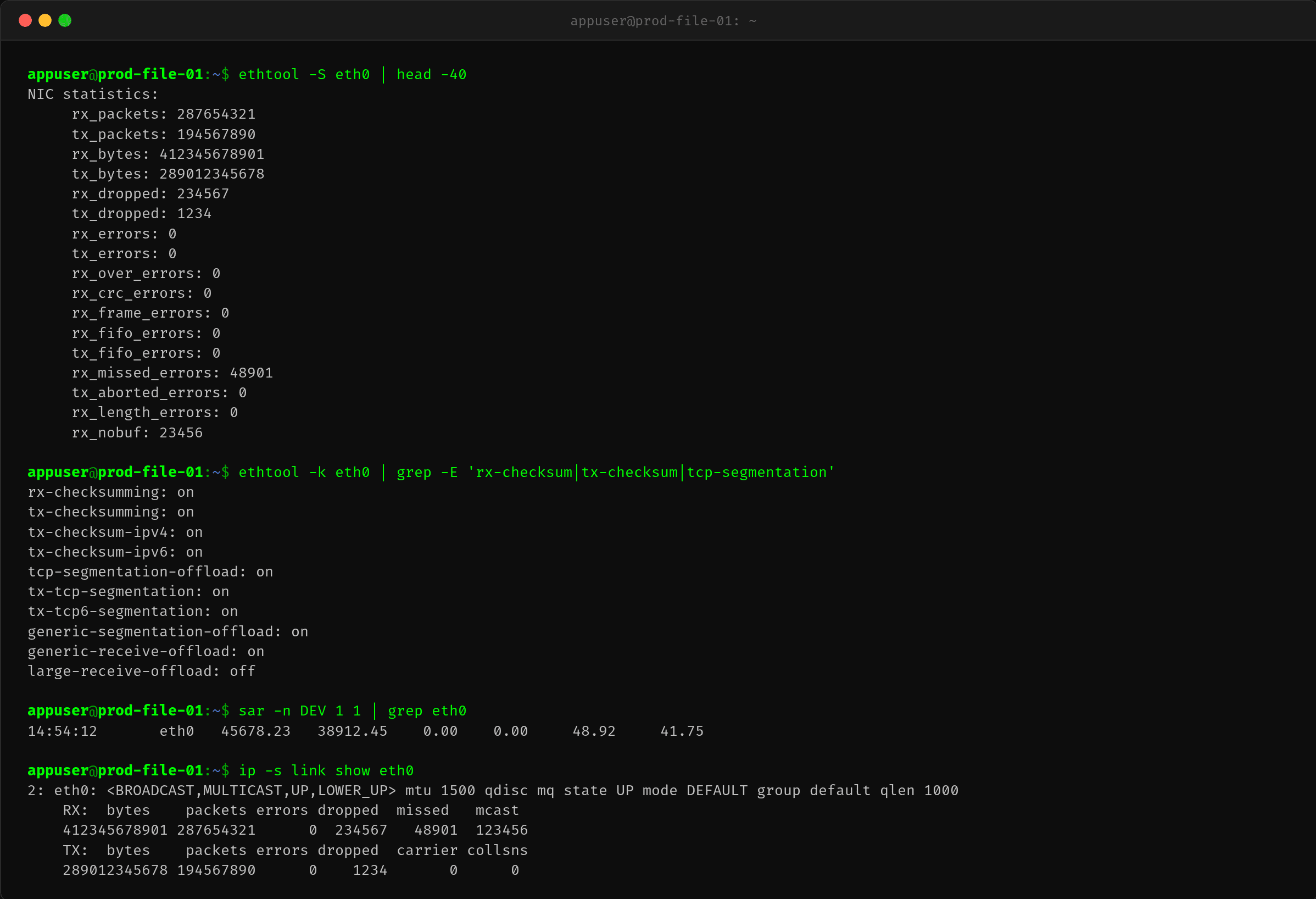Click the 'ethtool -k eth0 | grep -E' command
Screen dimensions: 1316x899
(536, 472)
